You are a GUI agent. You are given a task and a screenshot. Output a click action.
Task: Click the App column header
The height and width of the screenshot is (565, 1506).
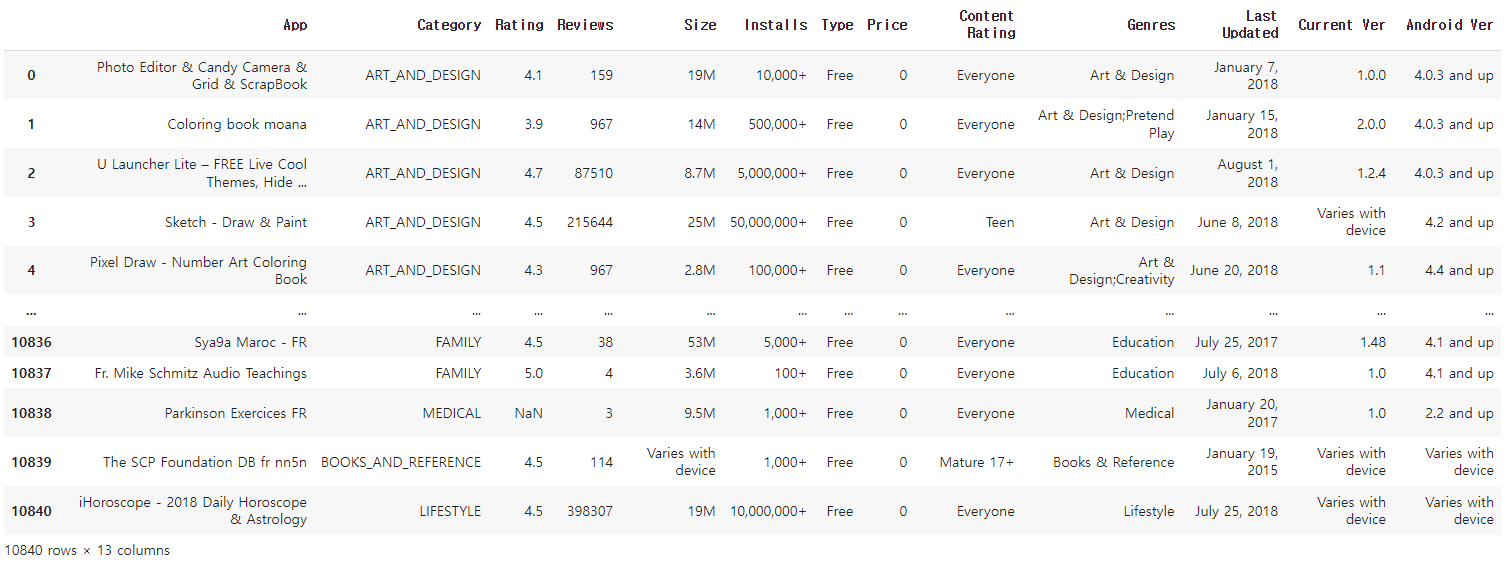295,25
